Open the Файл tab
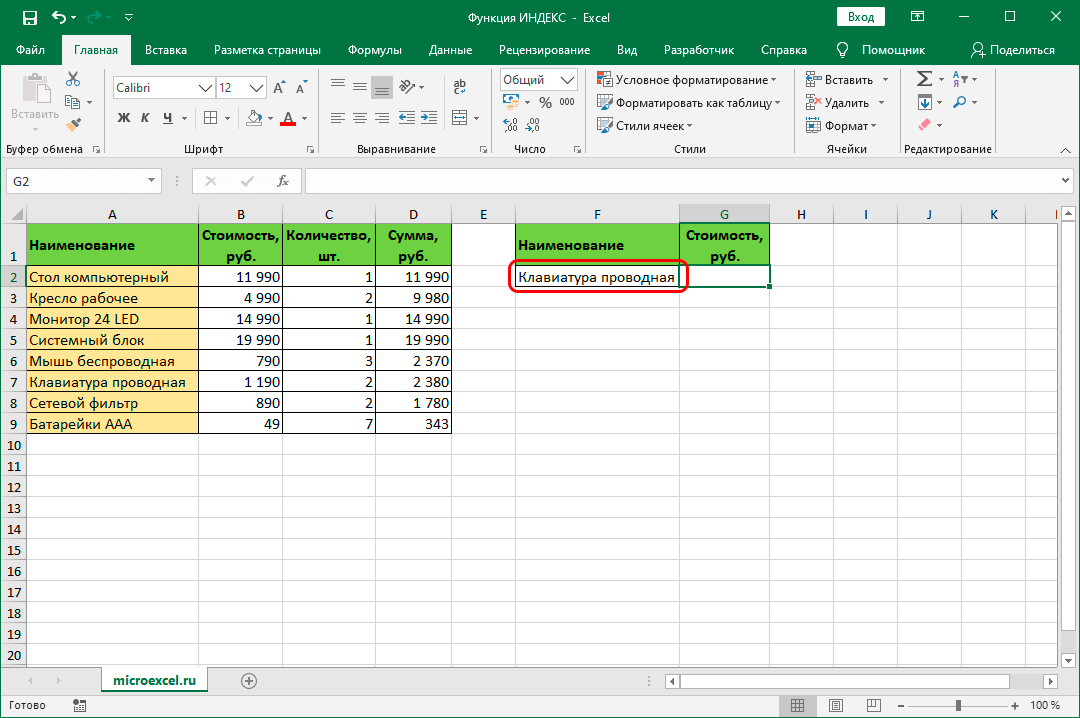 30,50
